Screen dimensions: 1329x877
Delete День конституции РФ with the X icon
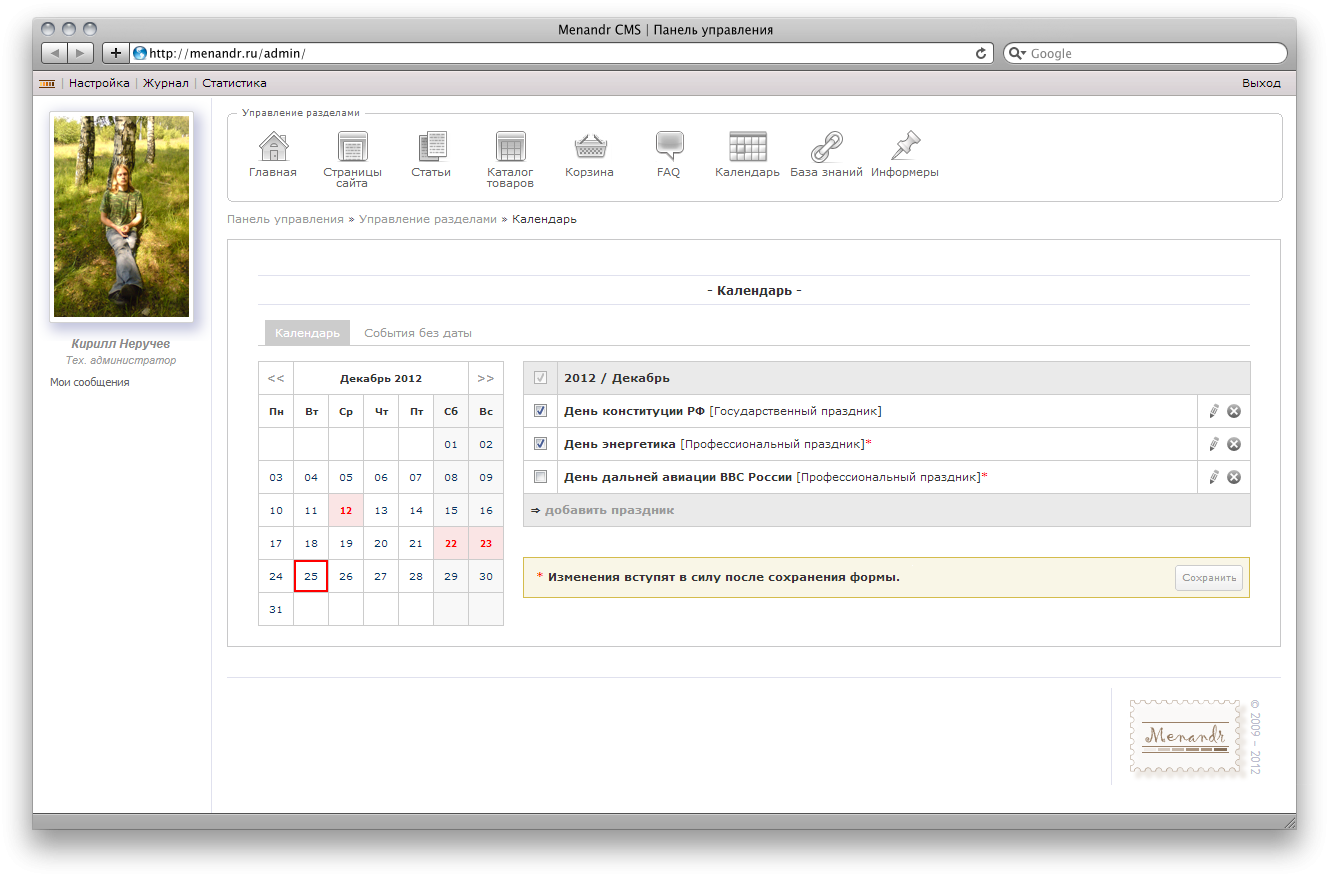click(1235, 410)
